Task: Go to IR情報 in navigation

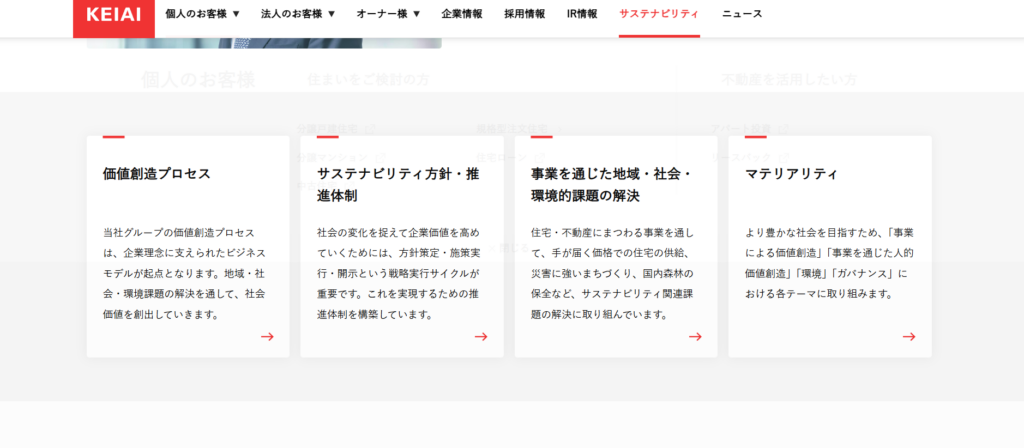Action: pos(582,14)
